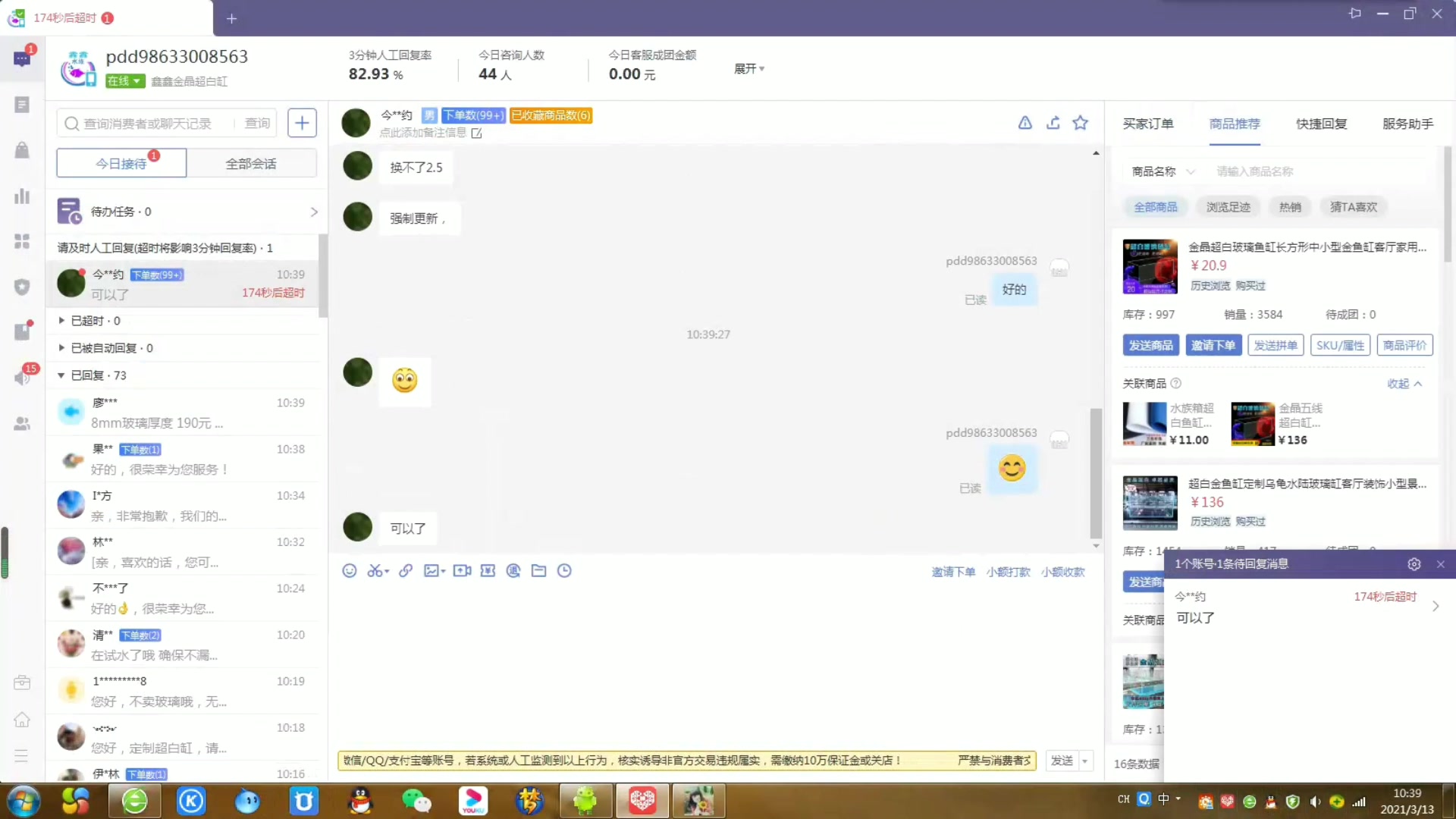Open the 商品名称 search type dropdown

click(1163, 172)
